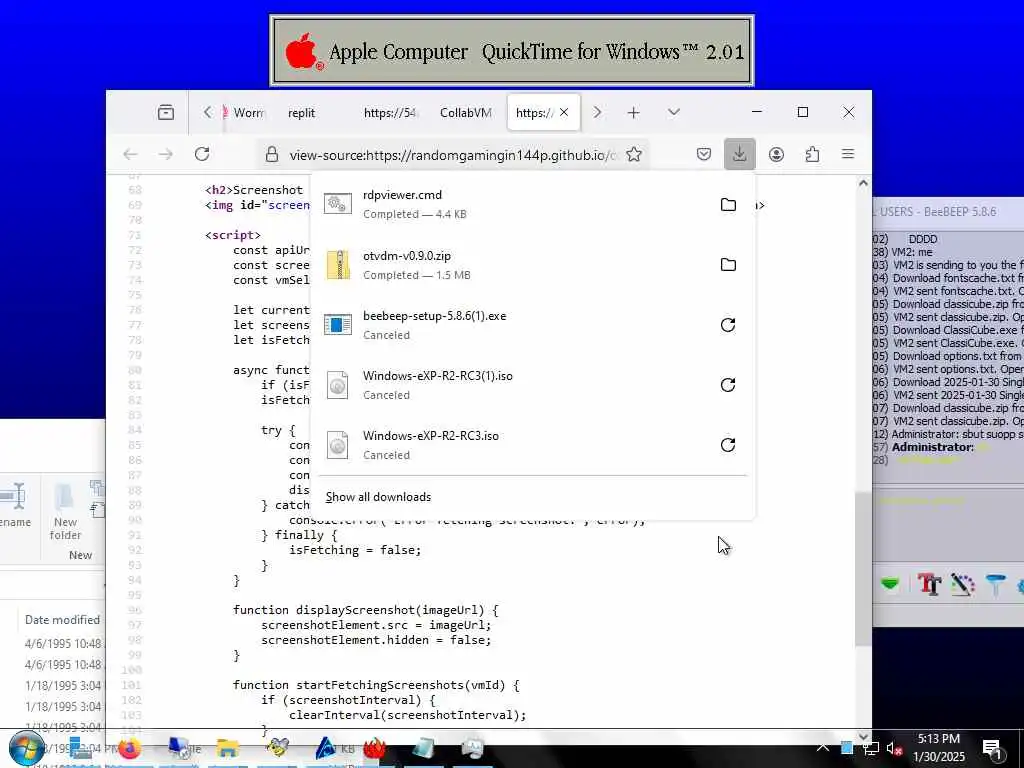Open the Firefox downloads panel button
Screen dimensions: 1024x768
pyautogui.click(x=739, y=154)
